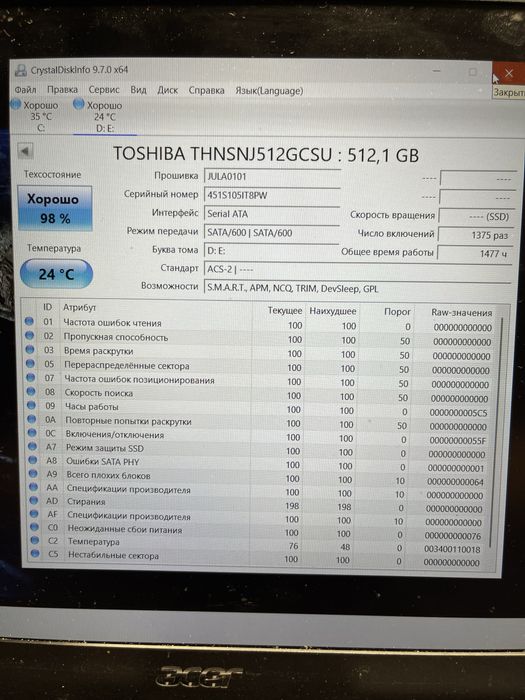Click status dot for attribute 01 Частота ошибок чтения

point(29,321)
